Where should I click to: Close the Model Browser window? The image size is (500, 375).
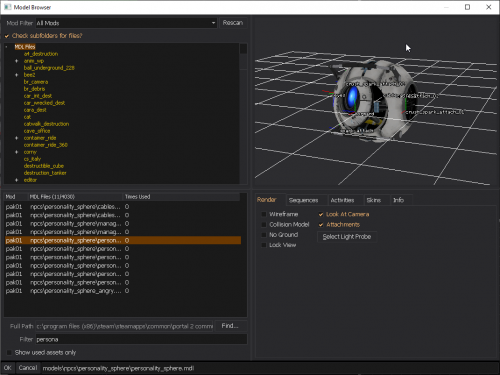[489, 7]
